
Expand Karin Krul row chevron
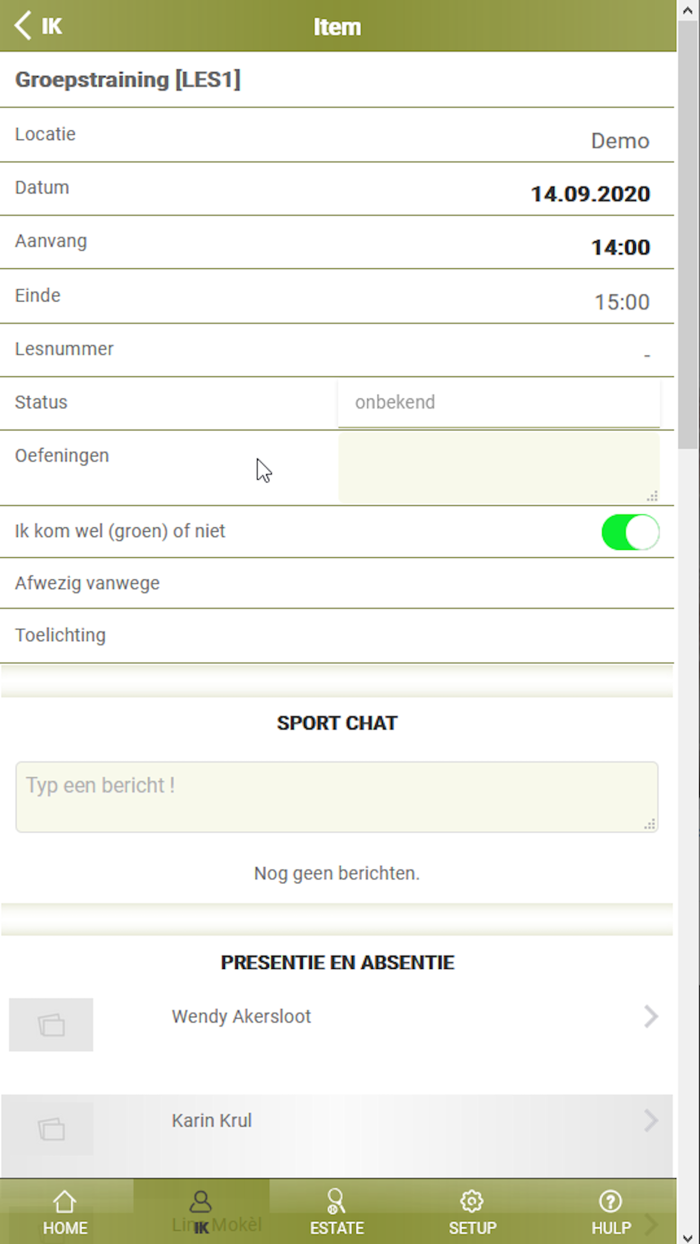(x=651, y=1121)
